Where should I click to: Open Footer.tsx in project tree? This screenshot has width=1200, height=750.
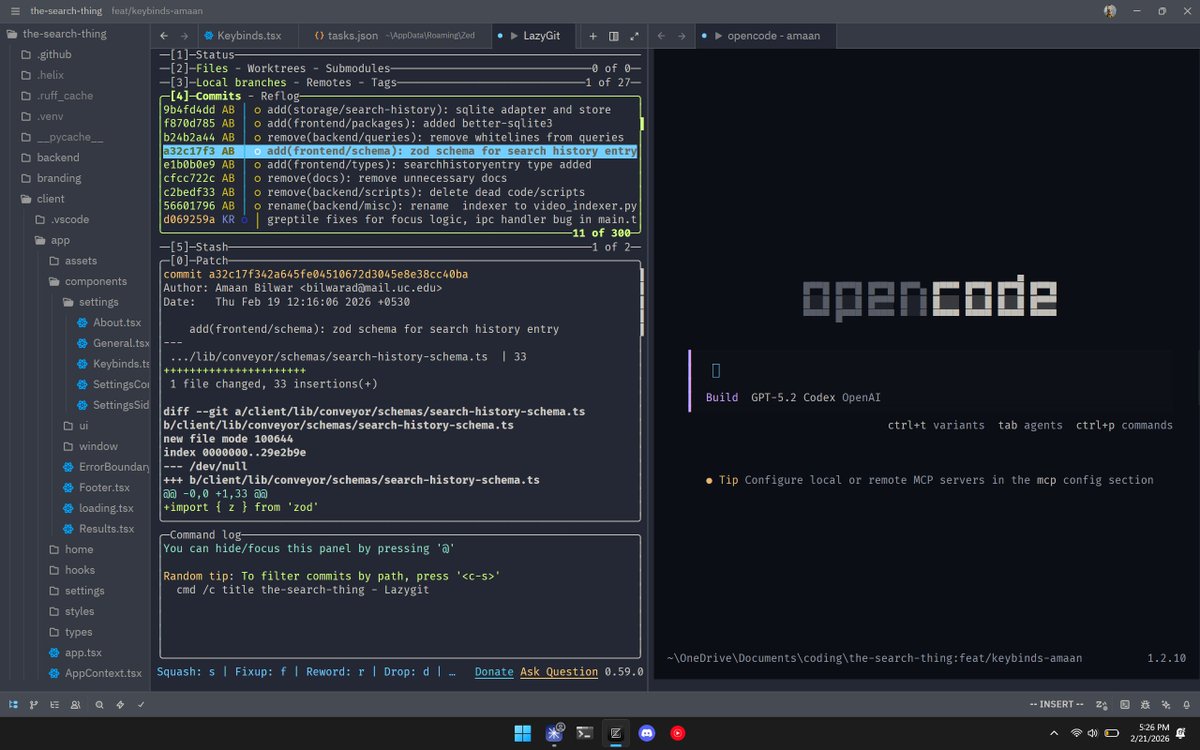(104, 487)
